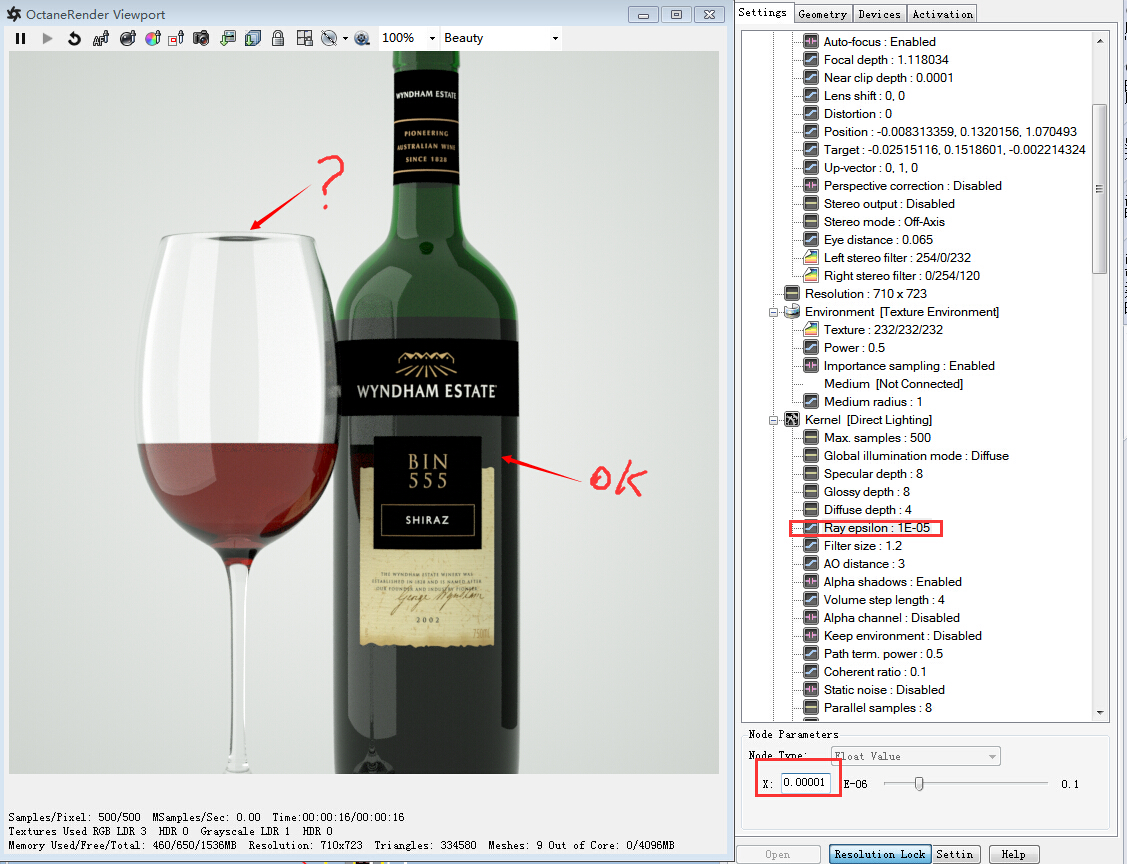Click the save image green-arrow icon

[x=228, y=39]
